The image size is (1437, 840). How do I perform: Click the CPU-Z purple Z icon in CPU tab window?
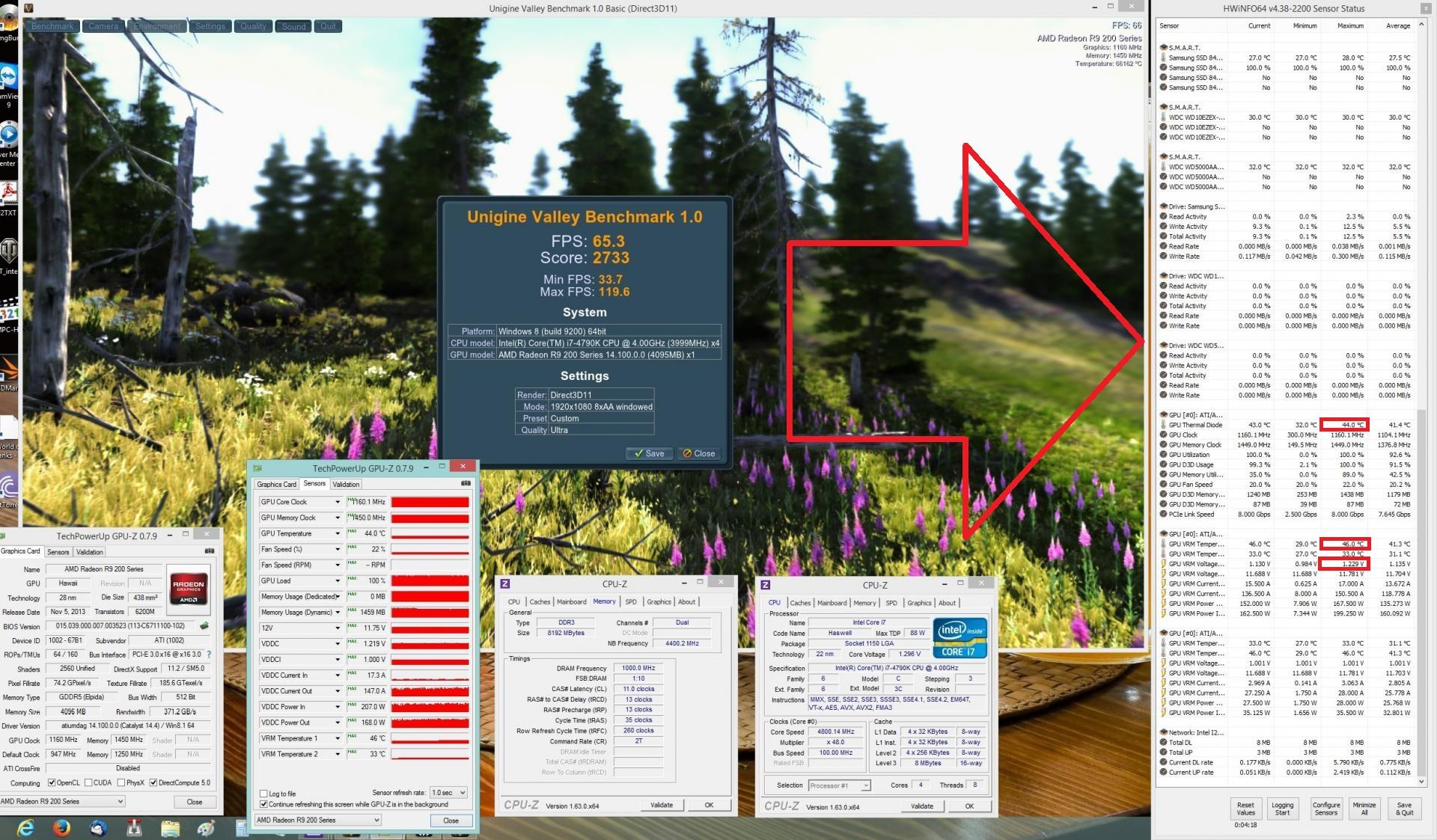[765, 585]
